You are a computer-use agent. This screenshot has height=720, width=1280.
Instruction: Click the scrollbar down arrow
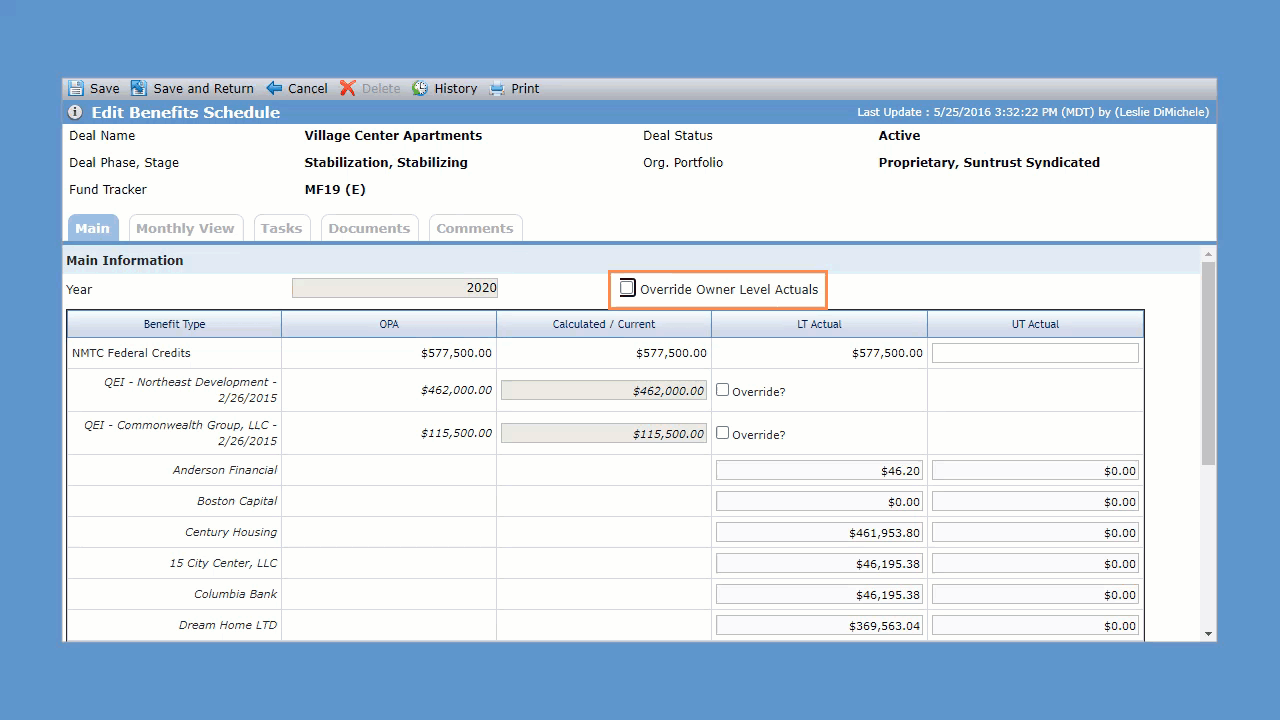[1208, 634]
